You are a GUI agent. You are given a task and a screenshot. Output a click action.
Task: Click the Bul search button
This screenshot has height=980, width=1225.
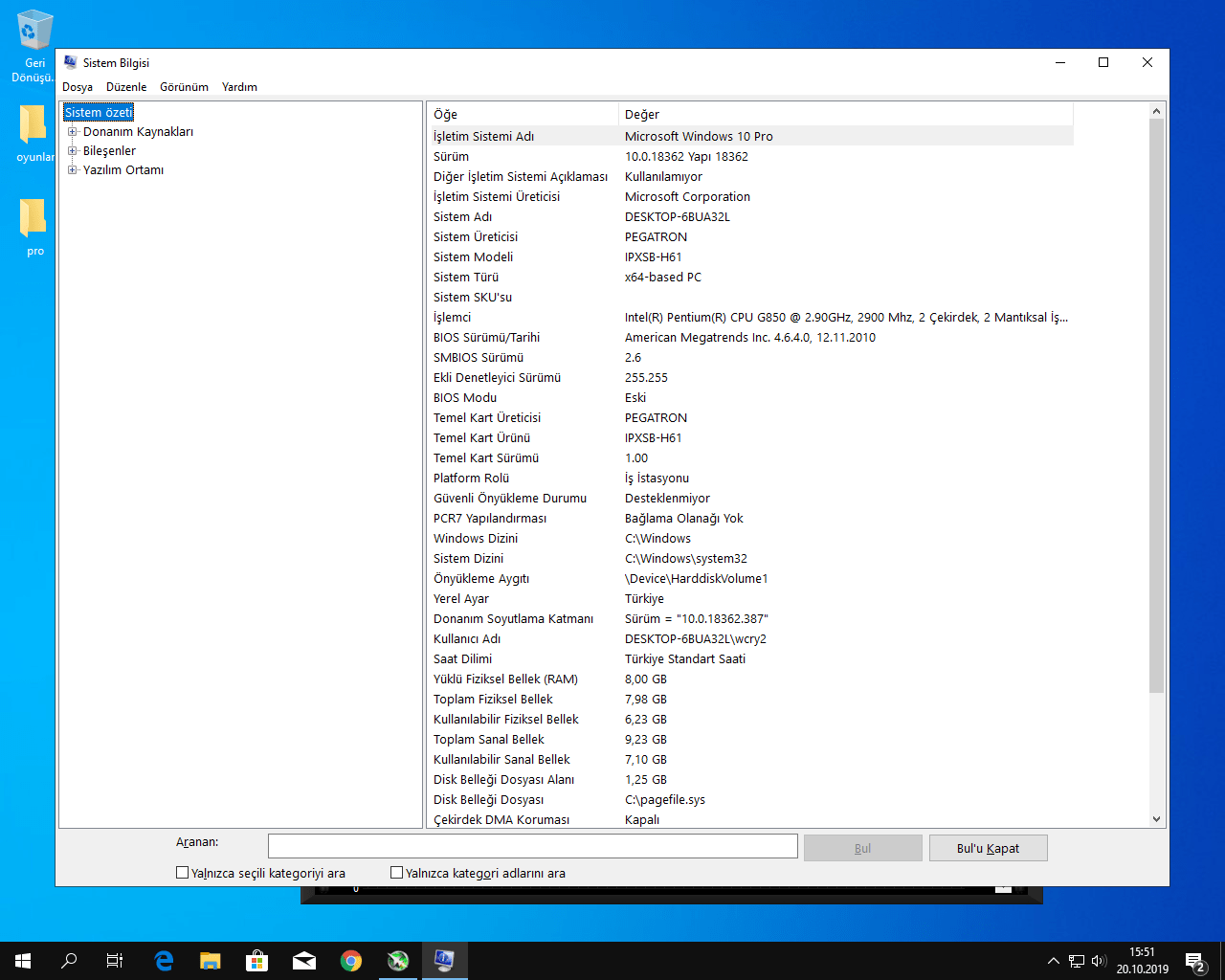(x=862, y=848)
